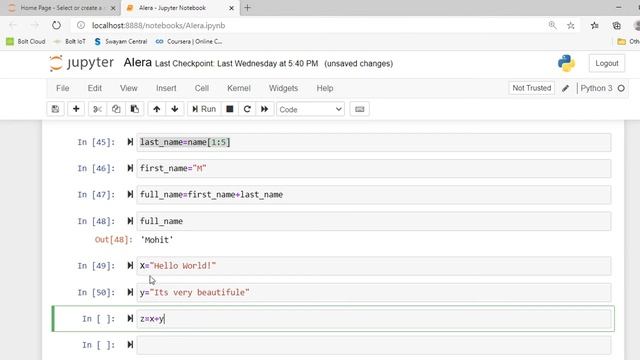This screenshot has width=640, height=360.
Task: Open the Insert menu
Action: 166,88
